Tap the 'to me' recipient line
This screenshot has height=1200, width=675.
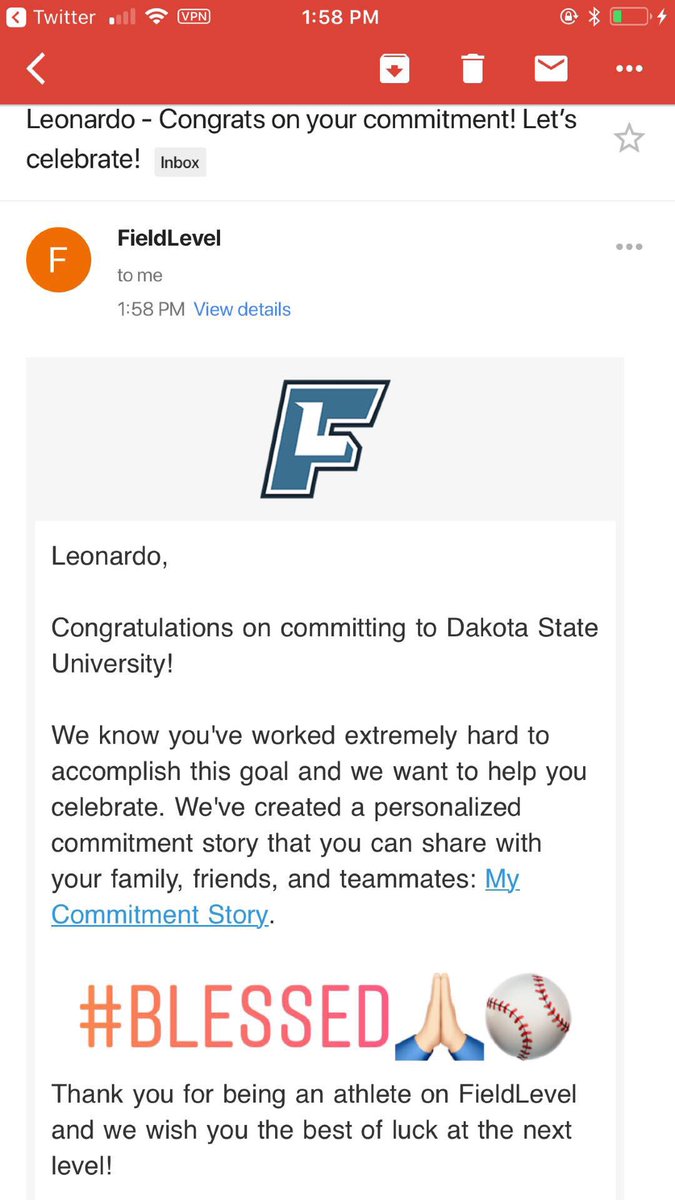[140, 275]
